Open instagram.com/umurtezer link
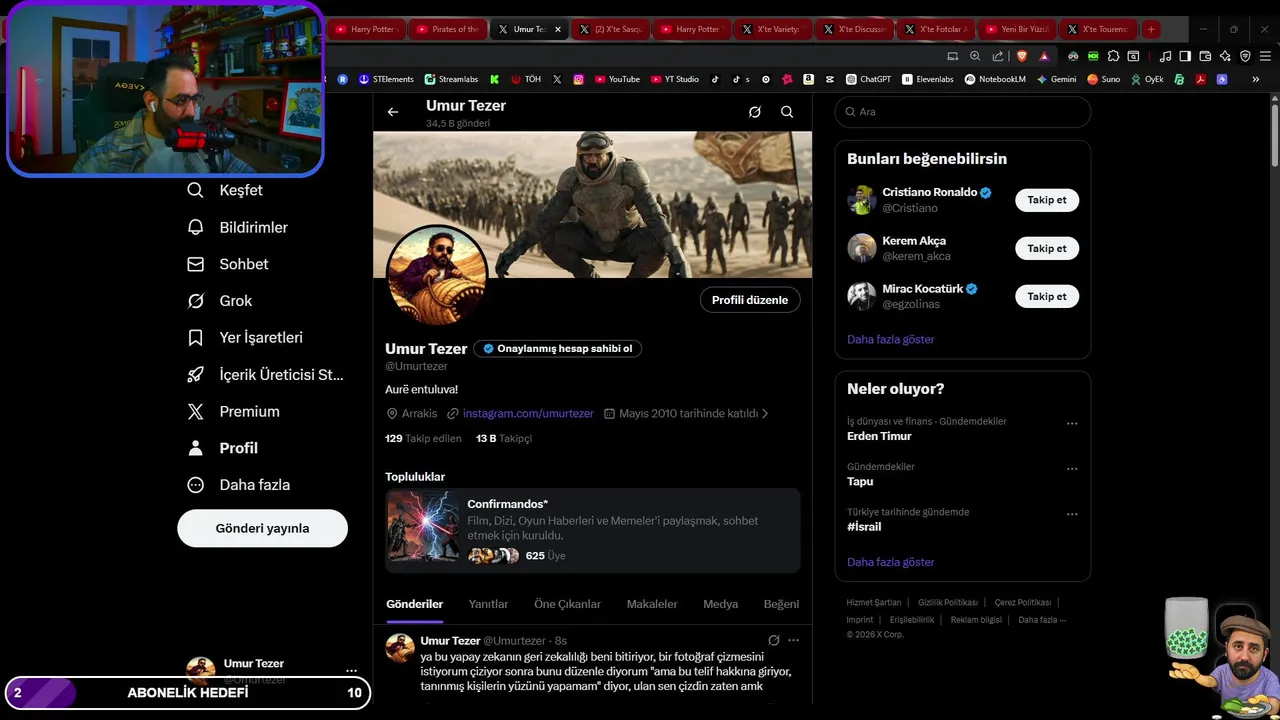Viewport: 1280px width, 720px height. click(x=528, y=413)
